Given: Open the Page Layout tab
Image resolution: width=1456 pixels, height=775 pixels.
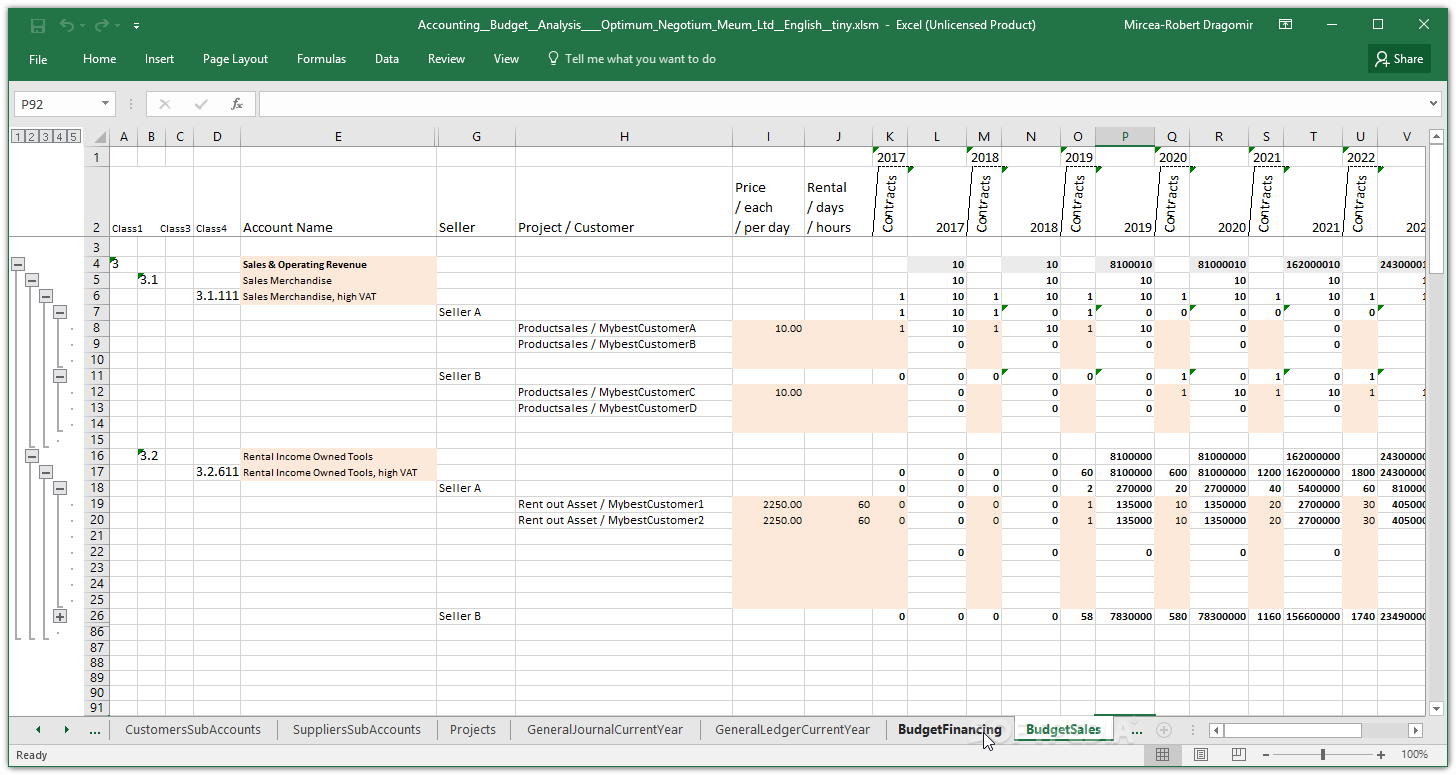Looking at the screenshot, I should (235, 59).
